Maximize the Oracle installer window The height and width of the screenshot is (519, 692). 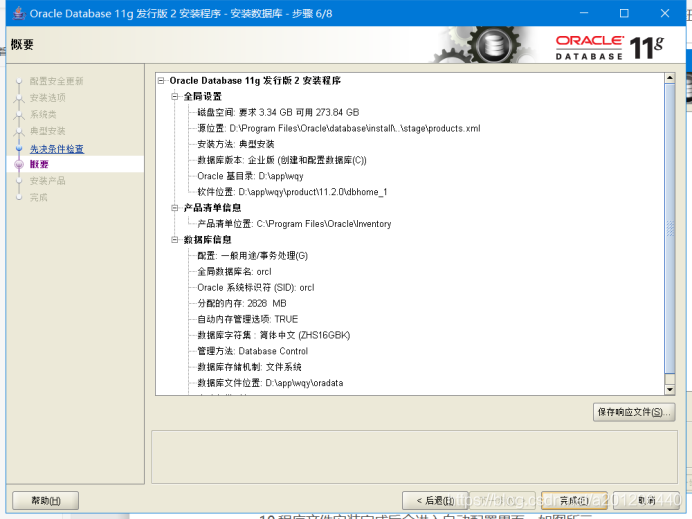click(624, 13)
